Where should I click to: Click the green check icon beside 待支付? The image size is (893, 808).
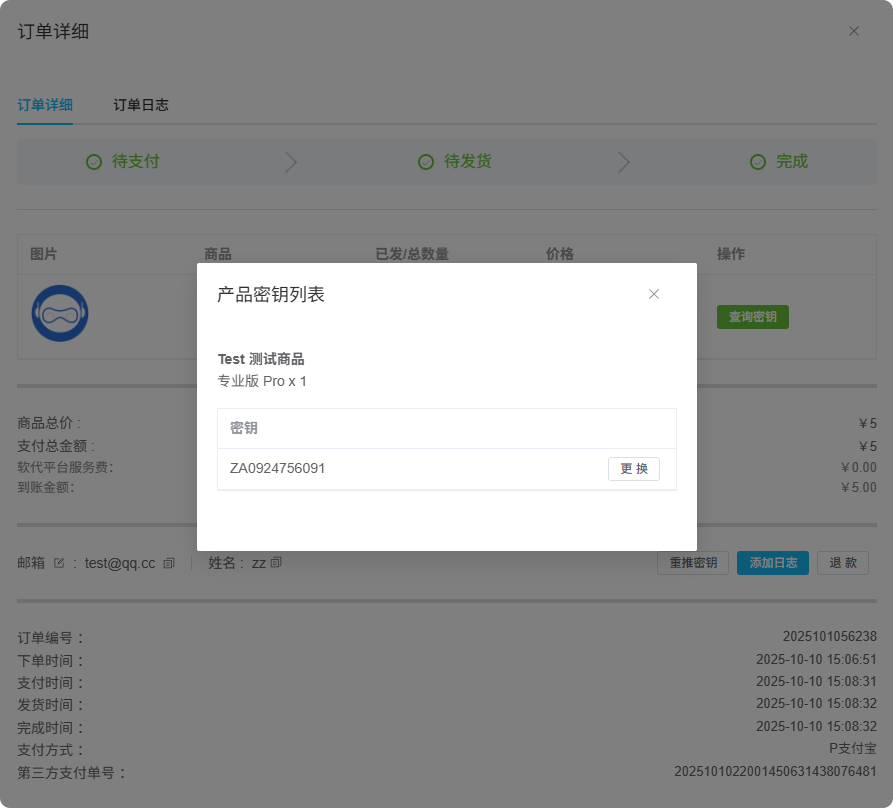pyautogui.click(x=94, y=161)
